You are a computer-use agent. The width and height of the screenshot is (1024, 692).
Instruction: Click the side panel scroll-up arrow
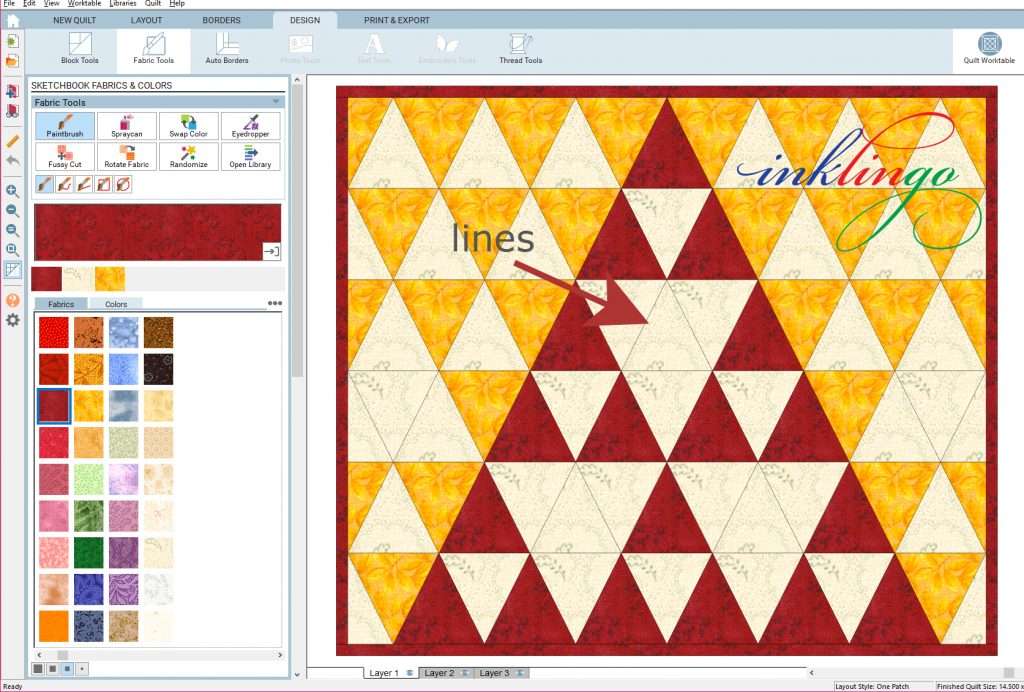[x=297, y=80]
